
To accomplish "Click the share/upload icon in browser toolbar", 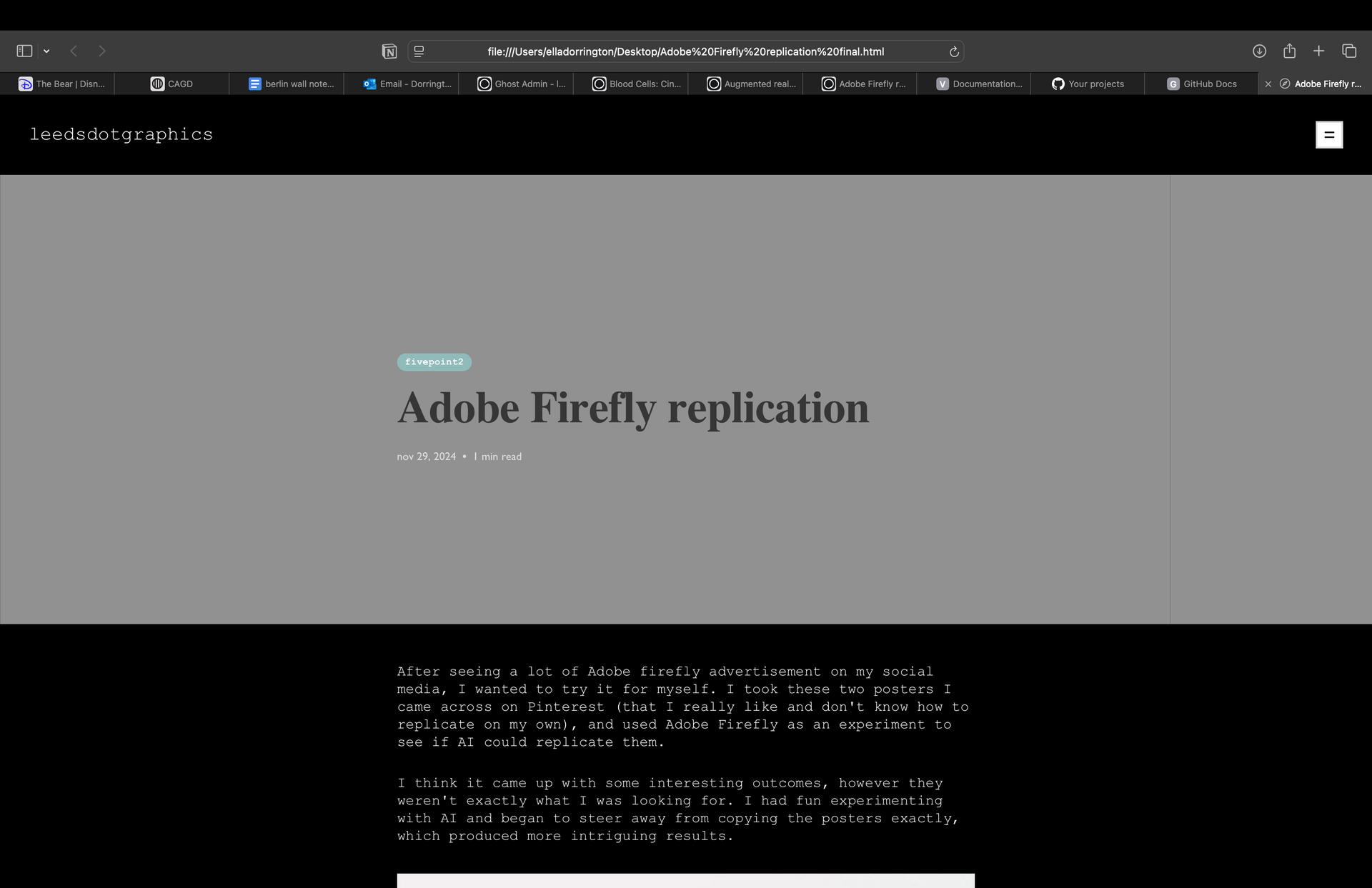I will tap(1290, 51).
